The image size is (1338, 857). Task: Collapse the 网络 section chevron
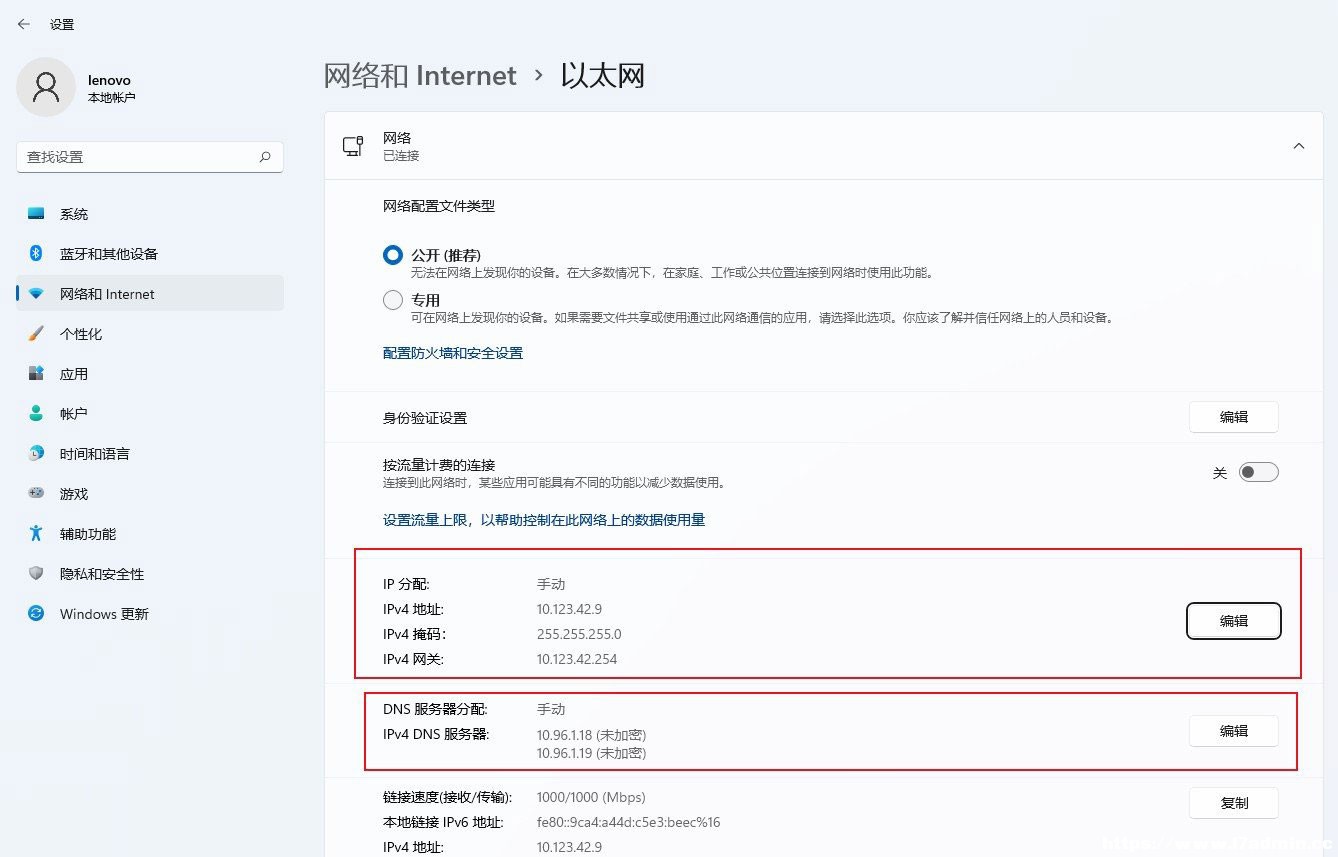click(x=1299, y=146)
